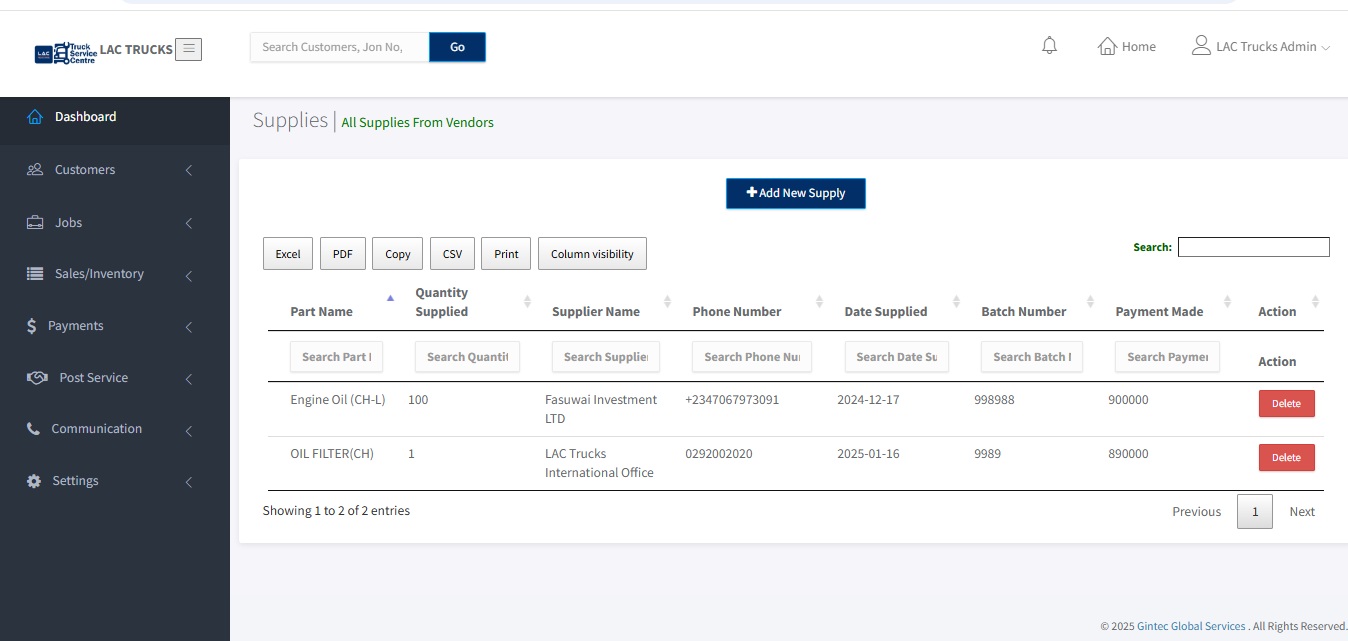This screenshot has height=641, width=1348.
Task: Click the Add New Supply button
Action: (x=795, y=193)
